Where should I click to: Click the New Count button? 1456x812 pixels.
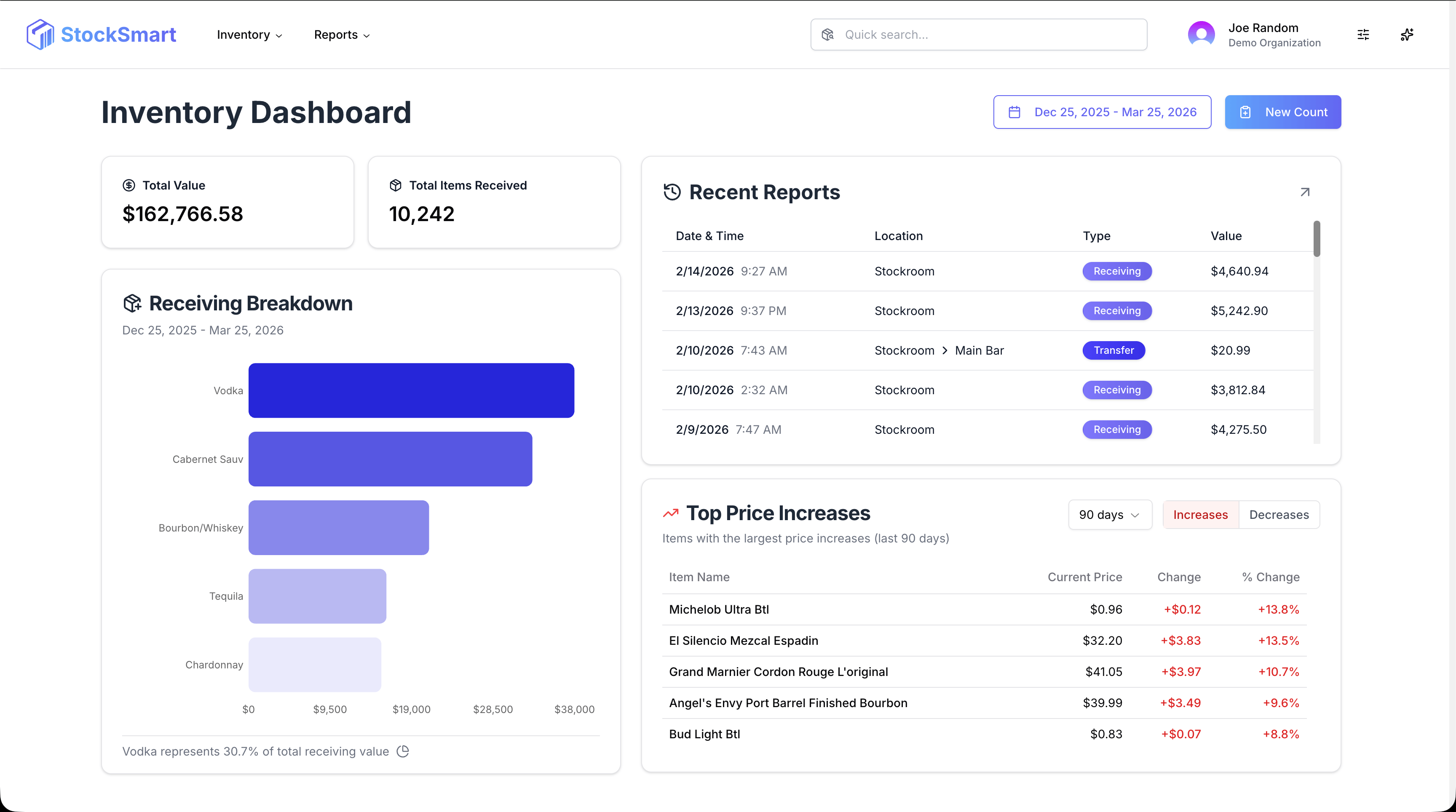(x=1282, y=112)
